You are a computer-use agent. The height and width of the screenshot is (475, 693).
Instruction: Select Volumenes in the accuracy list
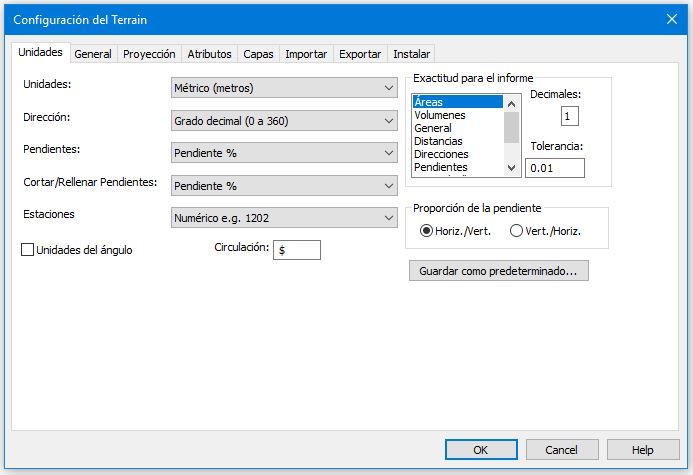pos(440,115)
